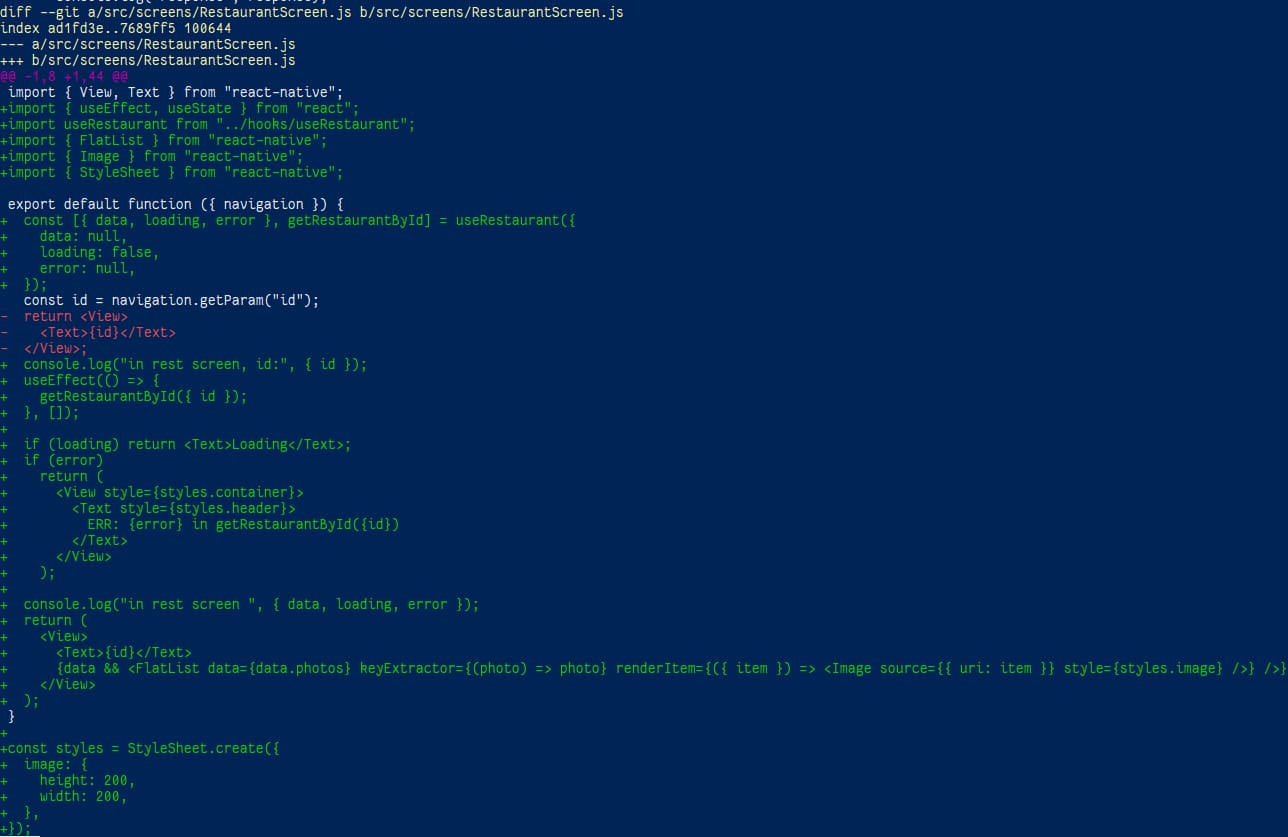Image resolution: width=1288 pixels, height=837 pixels.
Task: Click the 'loading: false,' added line
Action: point(100,252)
